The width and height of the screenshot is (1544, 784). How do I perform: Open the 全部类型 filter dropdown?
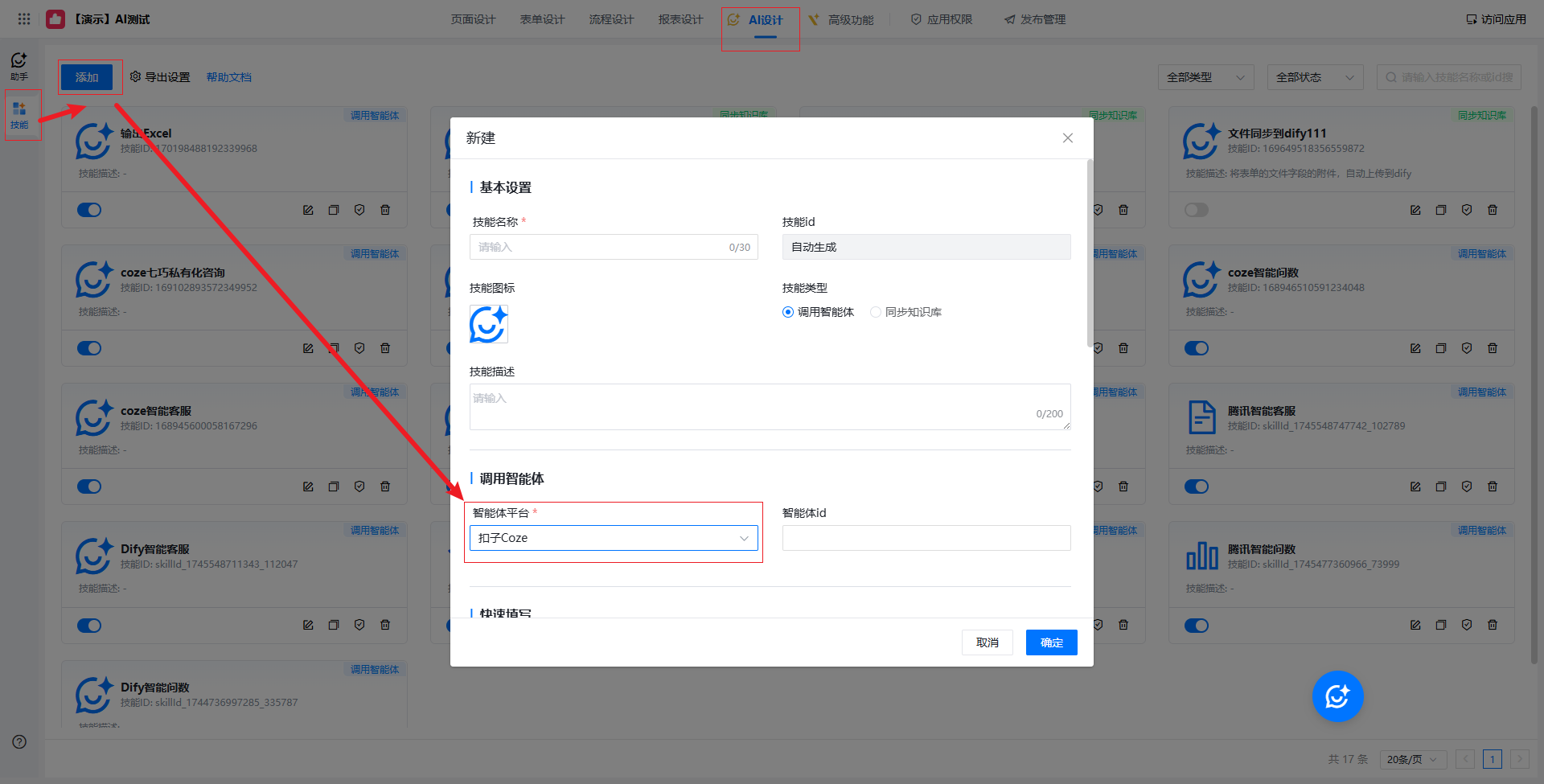(x=1205, y=77)
